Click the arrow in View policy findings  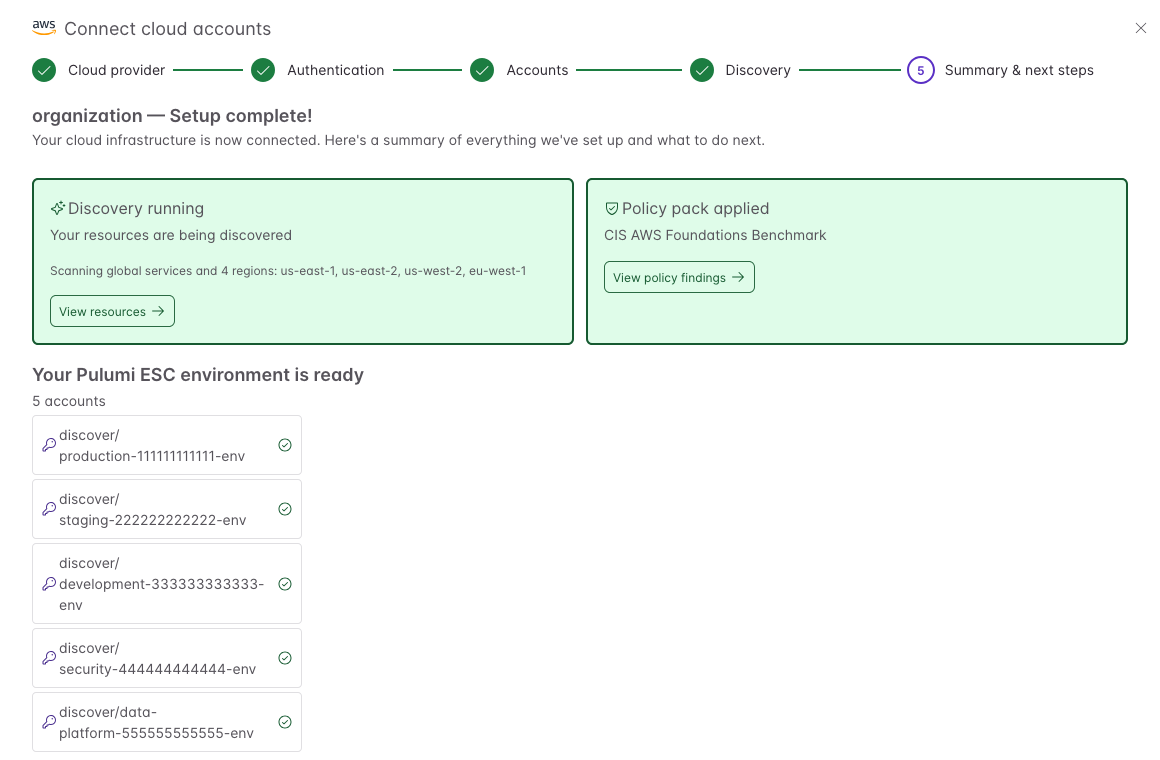coord(738,278)
